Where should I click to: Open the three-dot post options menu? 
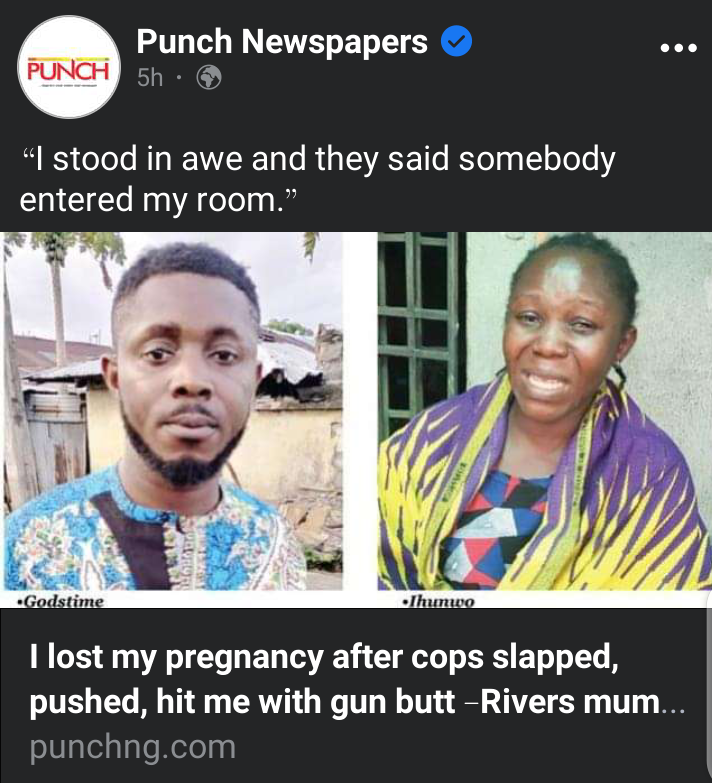[x=678, y=48]
